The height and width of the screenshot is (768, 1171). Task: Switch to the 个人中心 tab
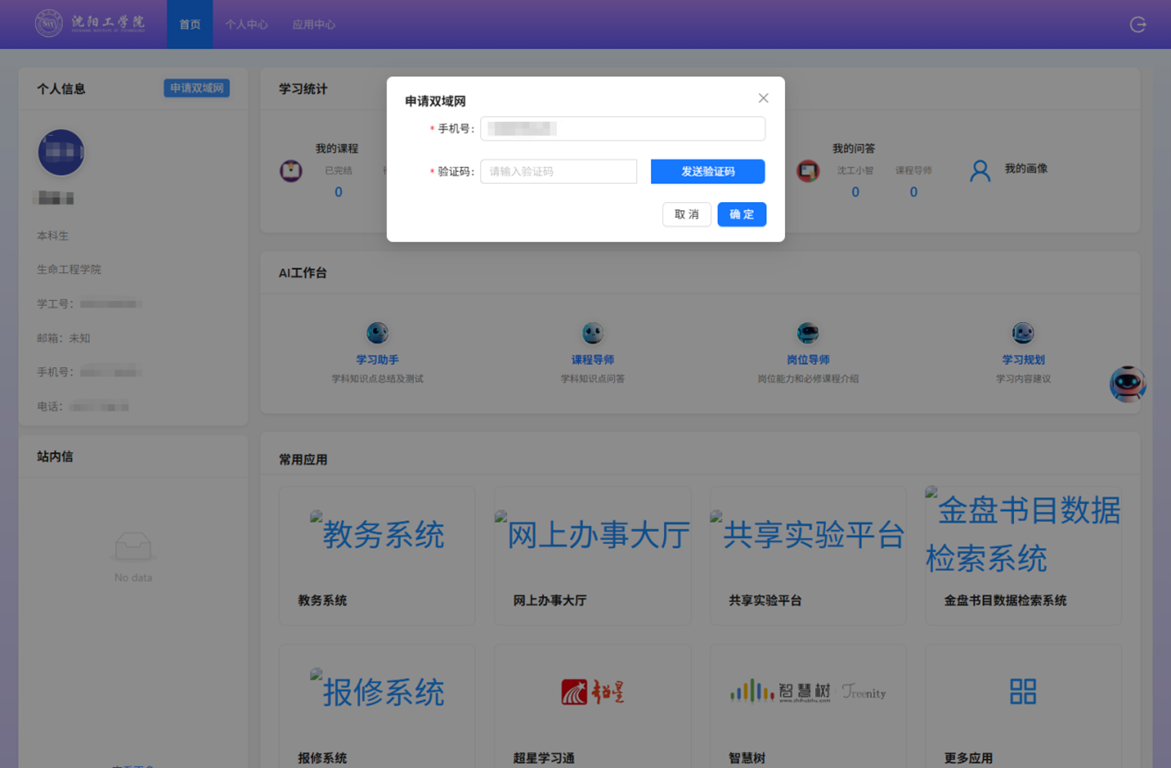coord(246,25)
